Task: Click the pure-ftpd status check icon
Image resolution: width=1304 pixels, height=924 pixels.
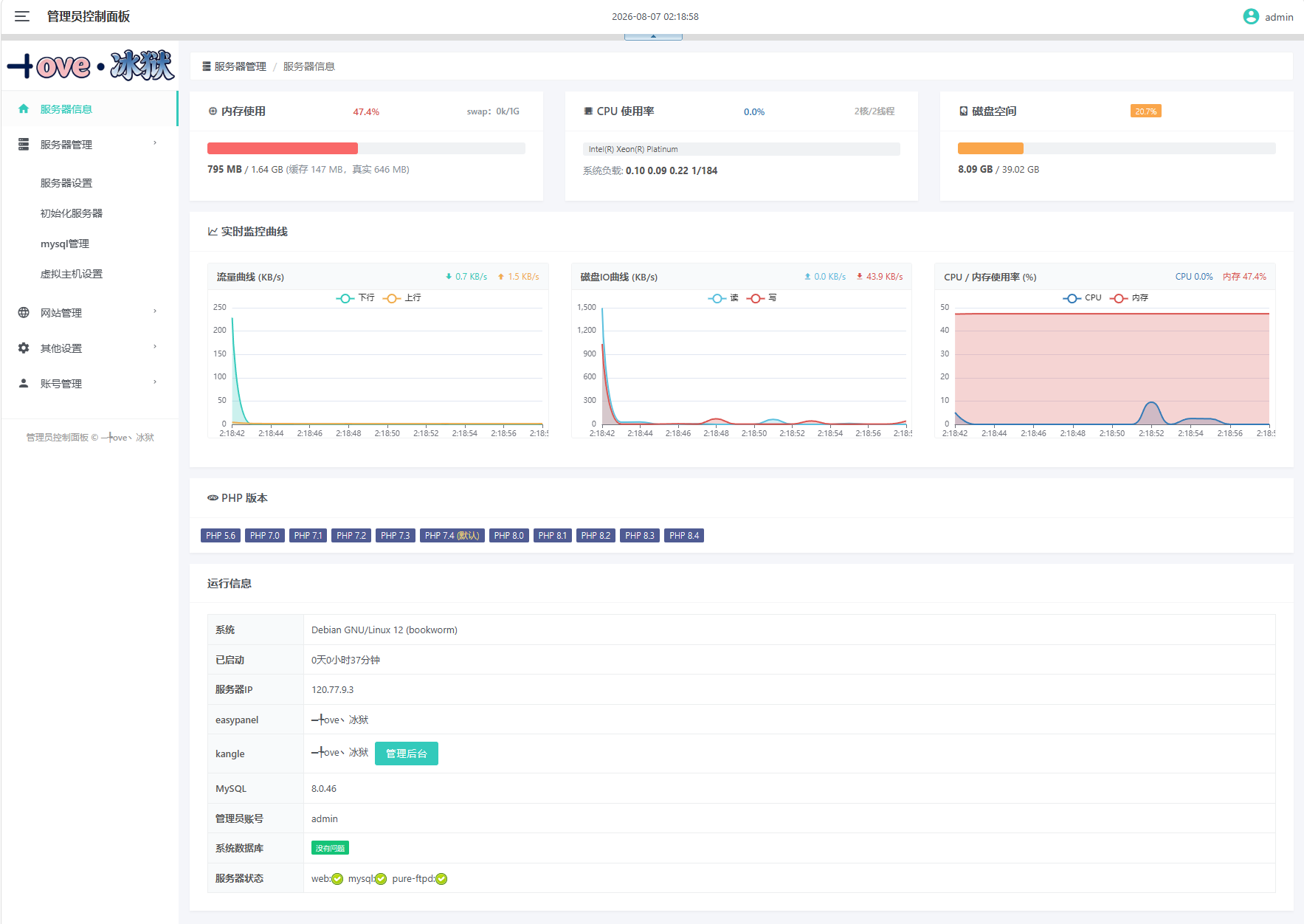Action: point(441,878)
